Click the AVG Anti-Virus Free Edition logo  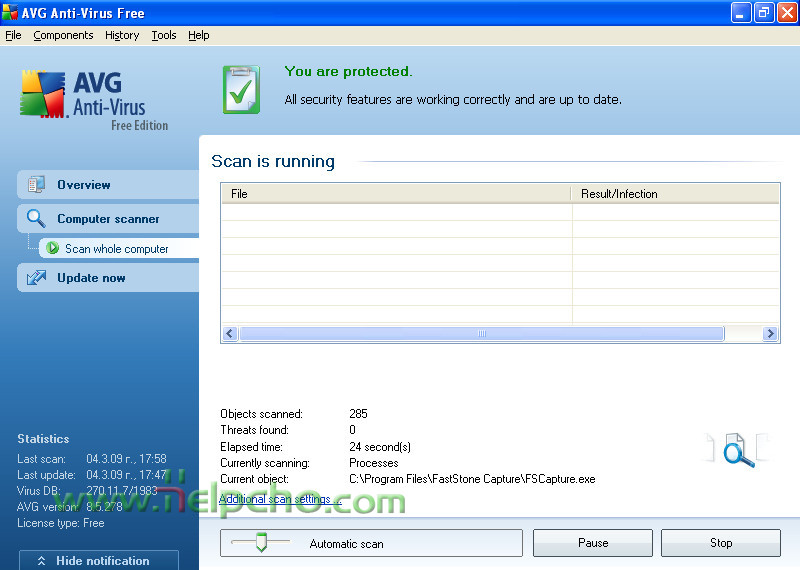(94, 101)
